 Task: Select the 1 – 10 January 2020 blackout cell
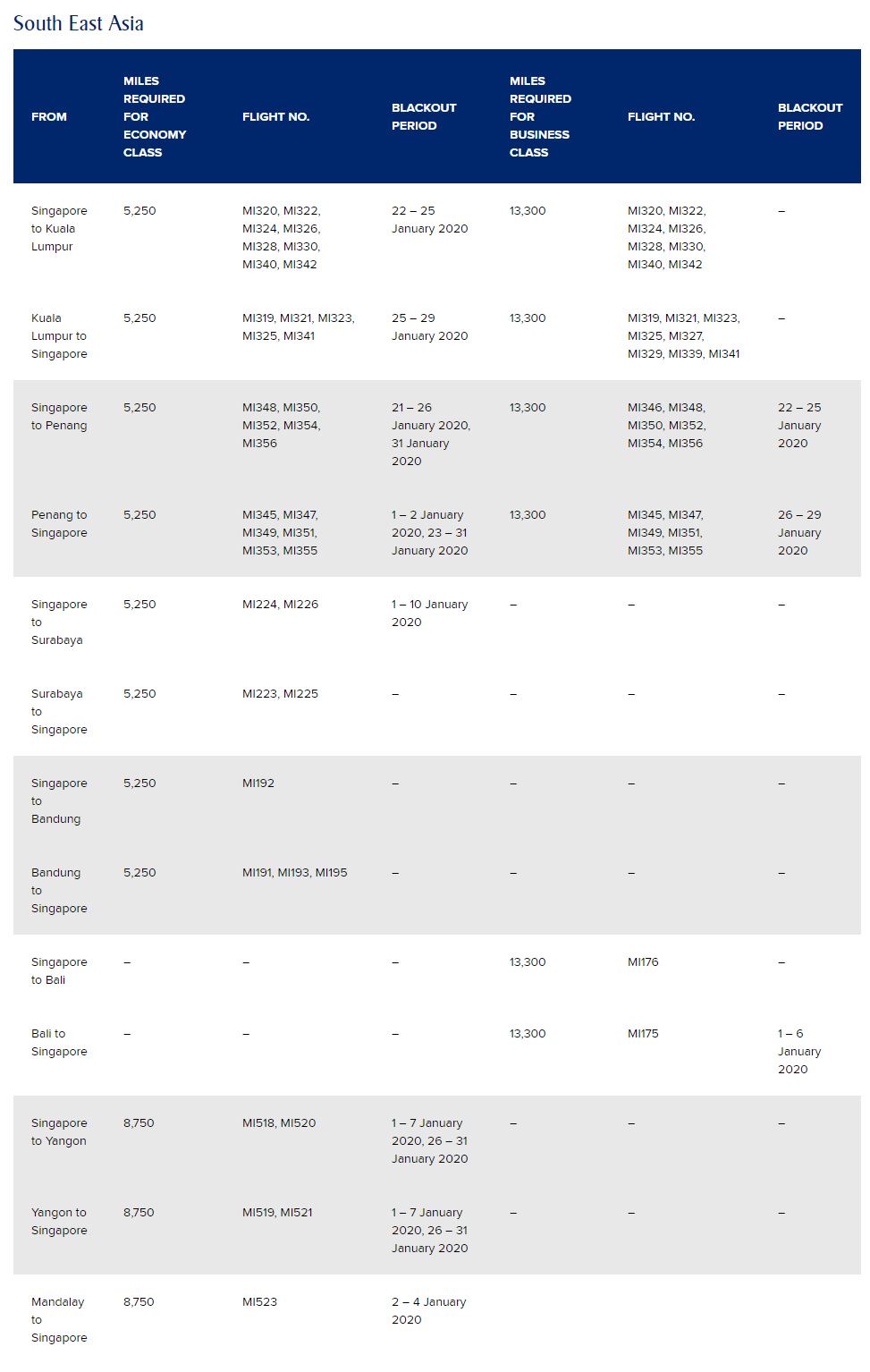pyautogui.click(x=429, y=613)
